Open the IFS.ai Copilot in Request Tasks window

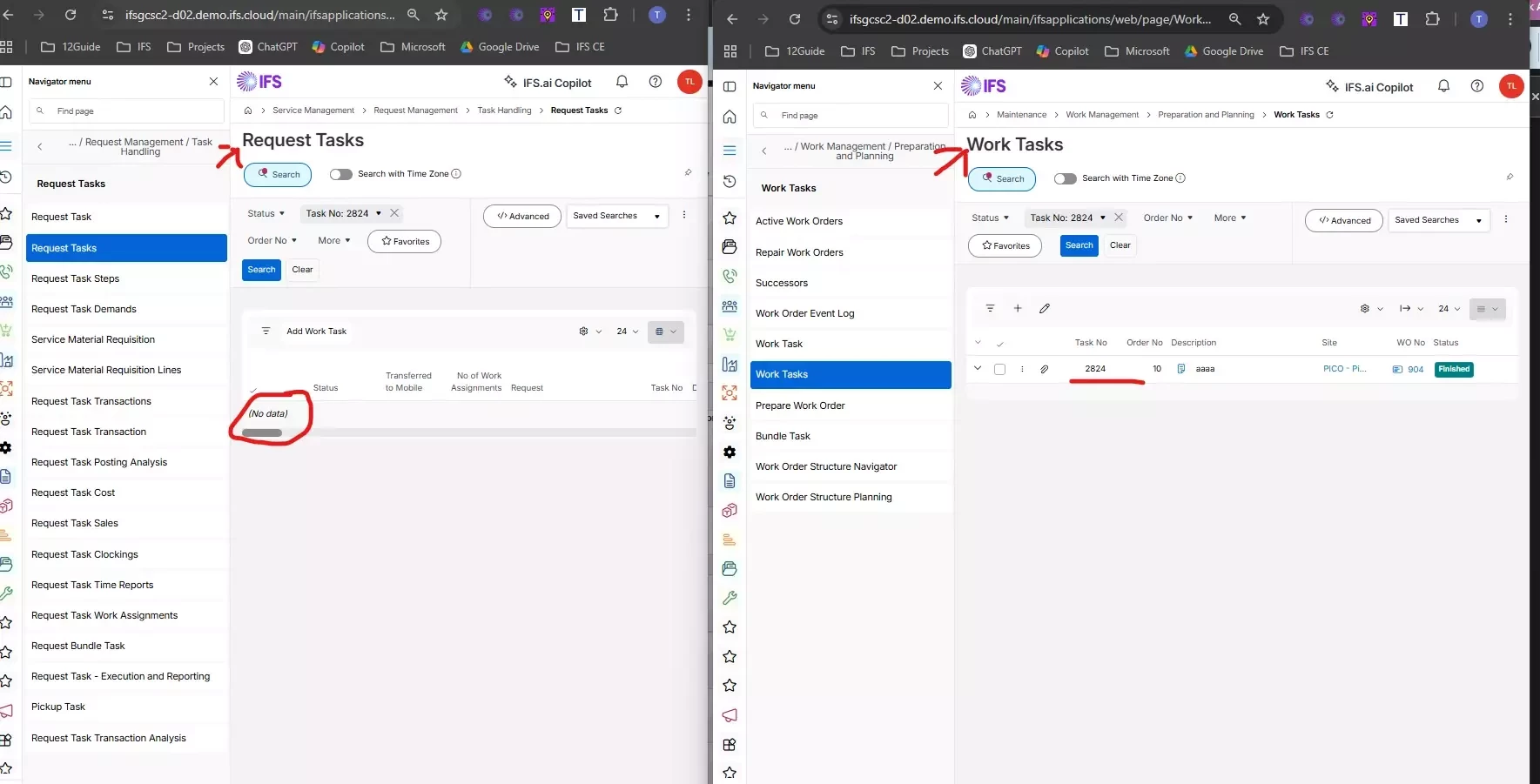point(548,83)
